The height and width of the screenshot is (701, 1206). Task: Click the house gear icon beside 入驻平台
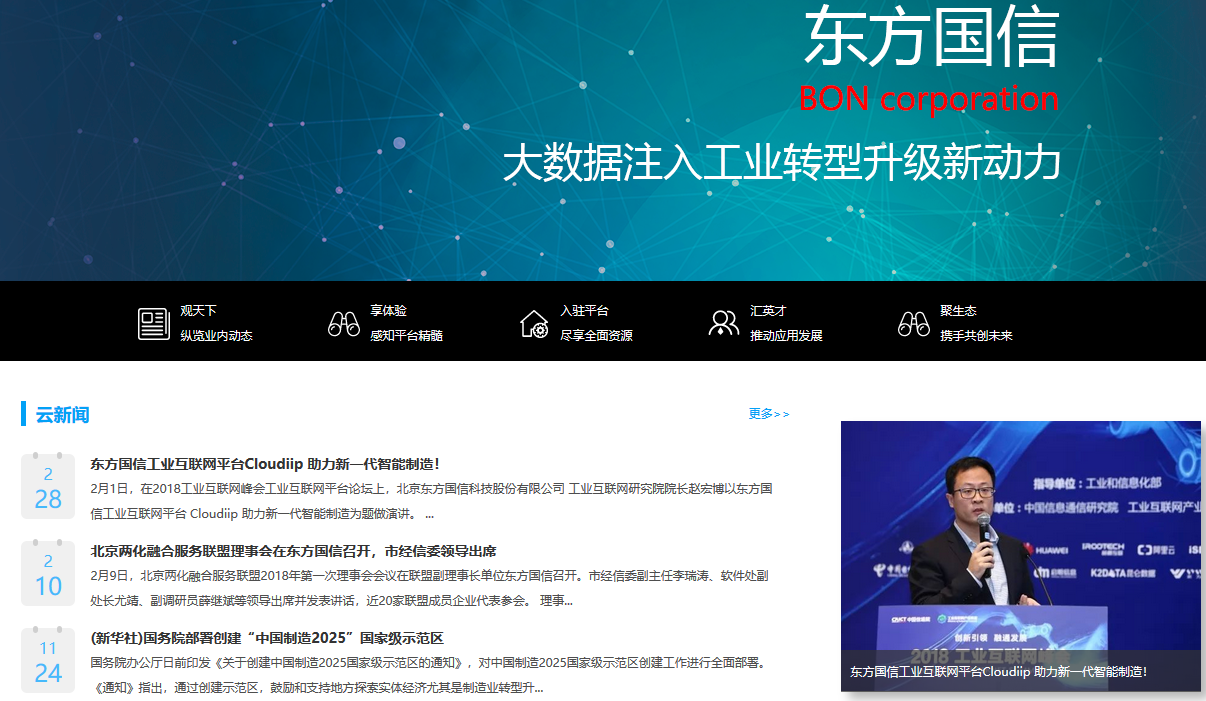pos(534,324)
